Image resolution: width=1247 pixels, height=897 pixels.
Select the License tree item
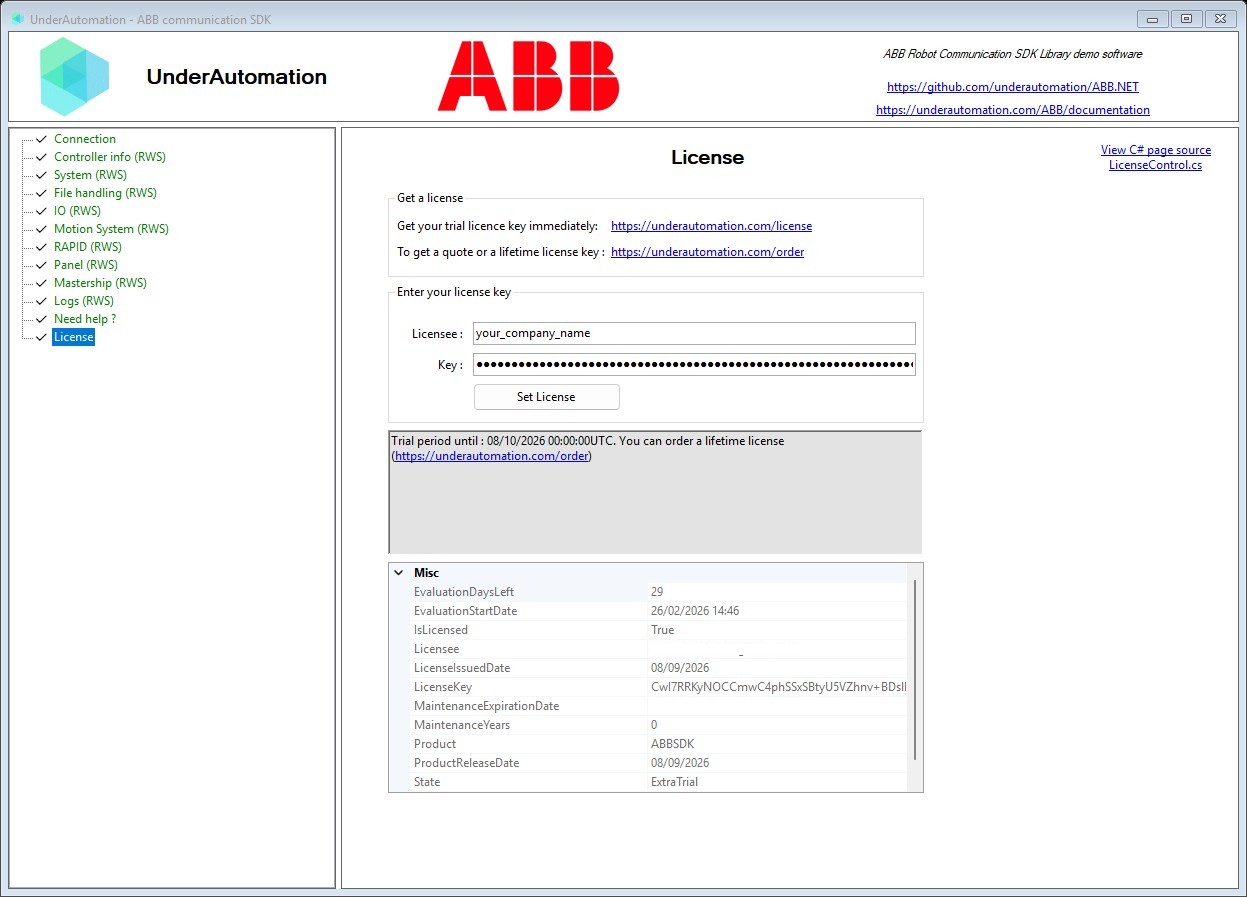tap(74, 337)
